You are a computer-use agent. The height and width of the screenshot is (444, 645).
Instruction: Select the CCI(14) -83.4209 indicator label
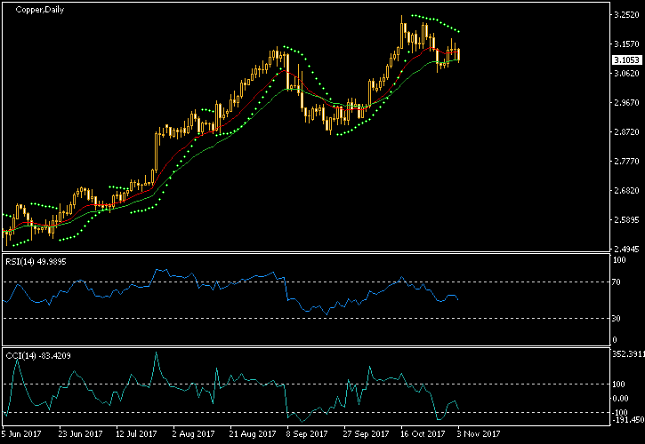click(38, 356)
